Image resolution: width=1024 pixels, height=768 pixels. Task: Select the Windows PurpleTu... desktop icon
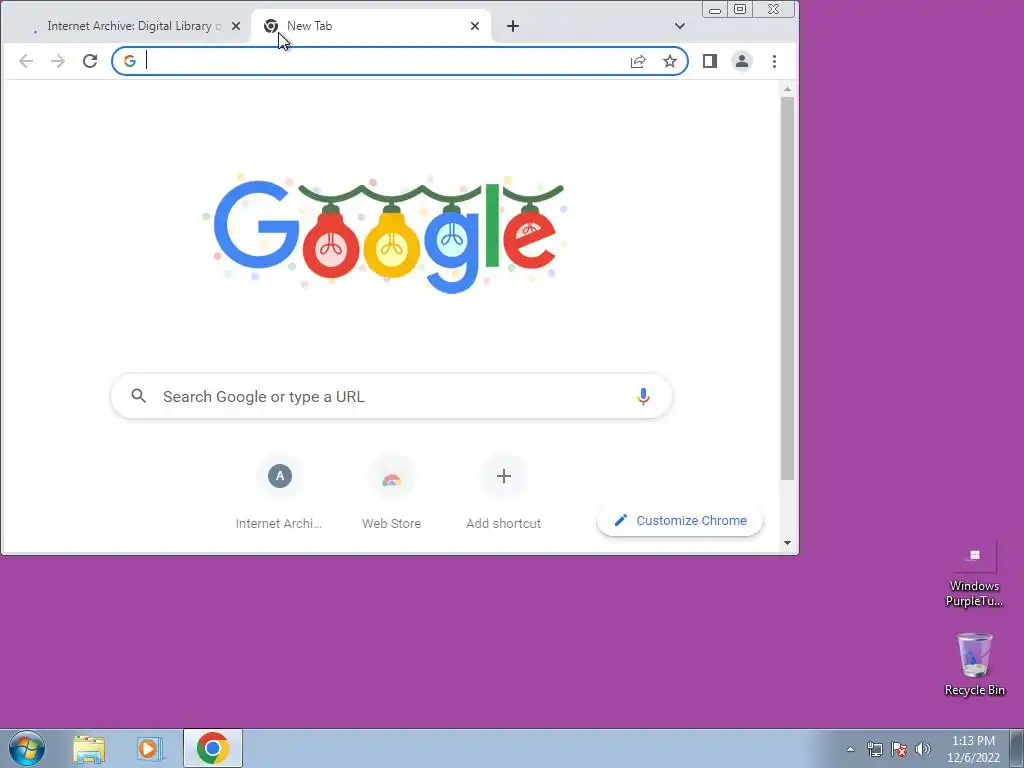tap(974, 575)
